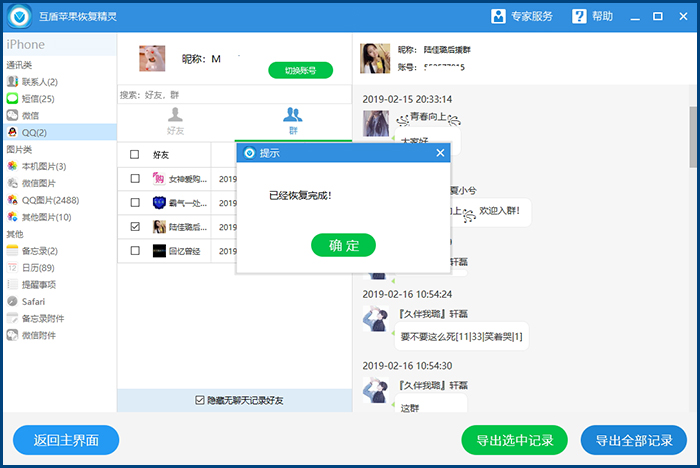
Task: Click timestamp 2019-02-16 10:54:30
Action: click(407, 366)
